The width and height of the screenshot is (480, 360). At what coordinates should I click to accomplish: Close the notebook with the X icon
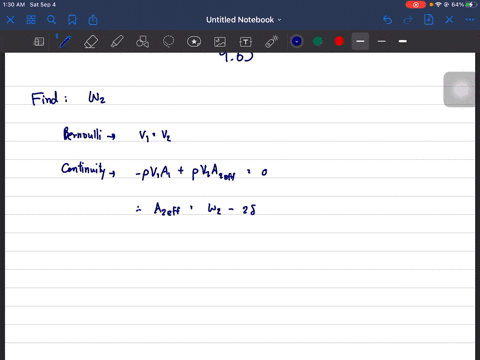coord(10,20)
